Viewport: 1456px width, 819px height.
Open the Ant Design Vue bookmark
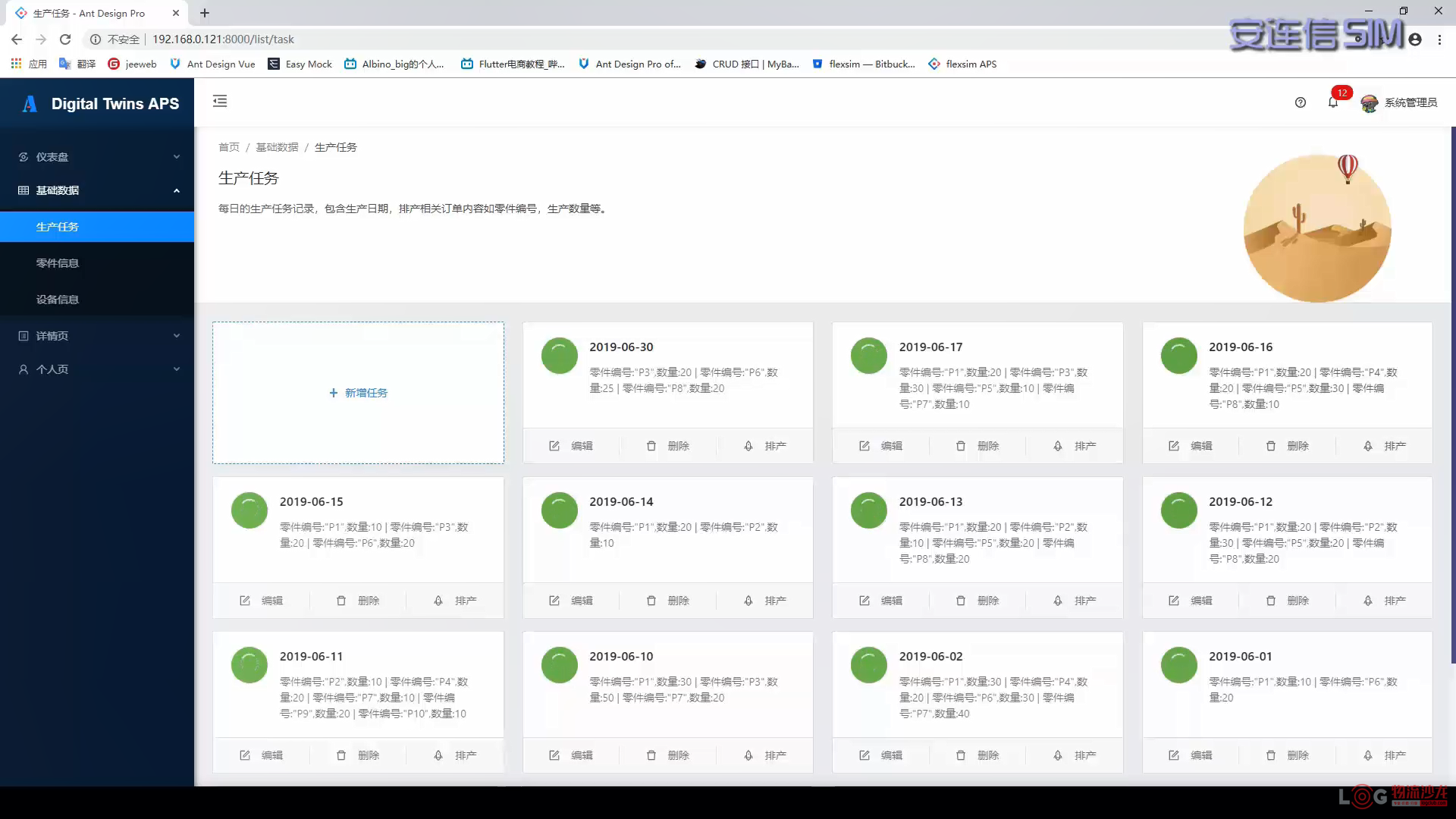click(x=212, y=64)
